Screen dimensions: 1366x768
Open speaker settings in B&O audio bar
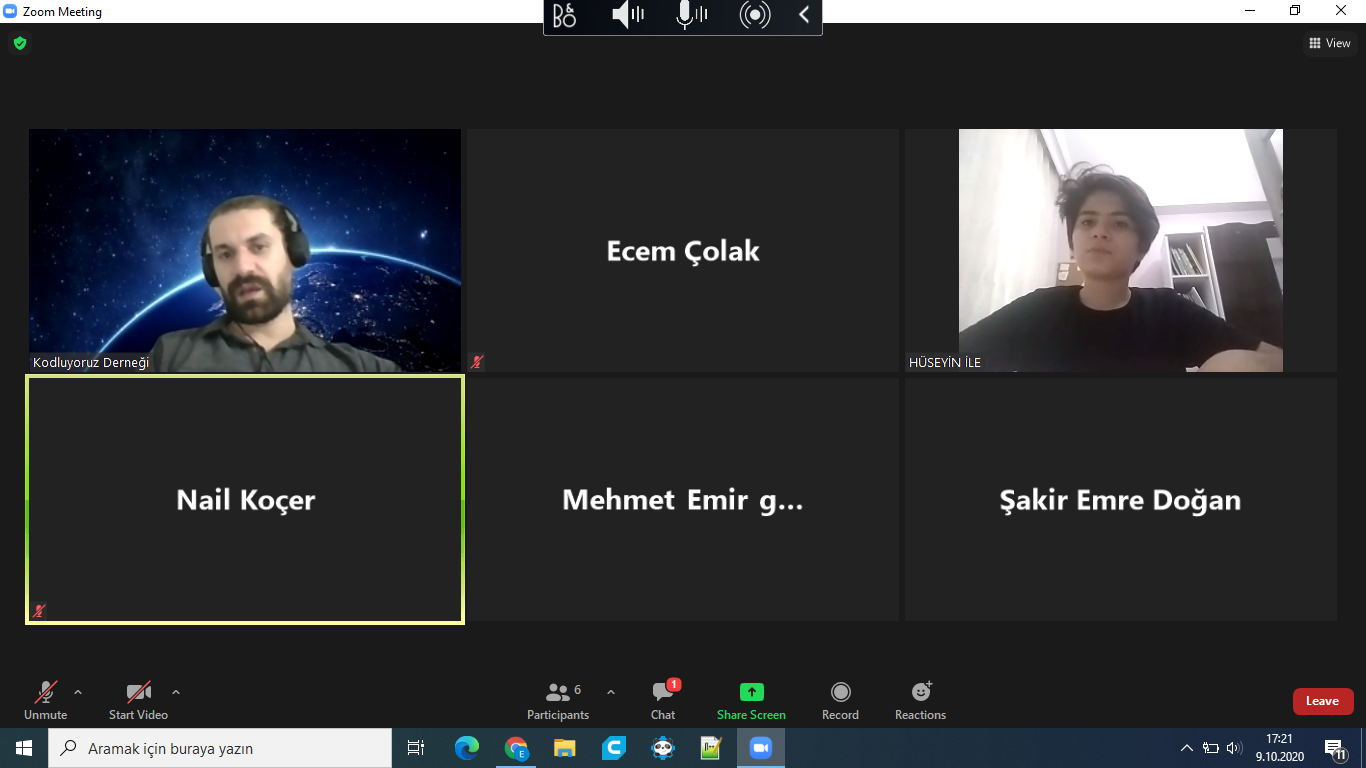(628, 15)
